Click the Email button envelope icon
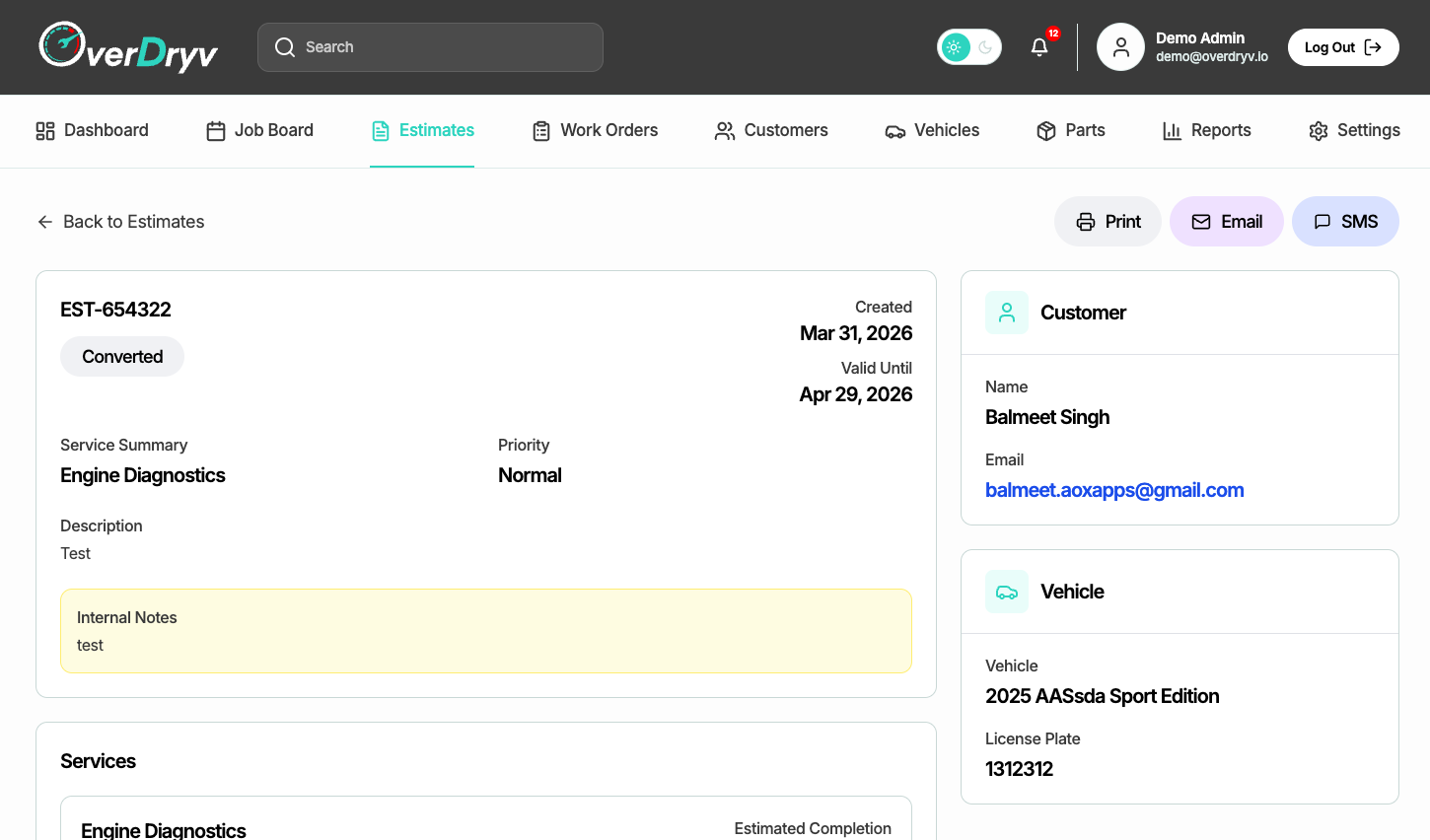The image size is (1430, 840). [1201, 222]
